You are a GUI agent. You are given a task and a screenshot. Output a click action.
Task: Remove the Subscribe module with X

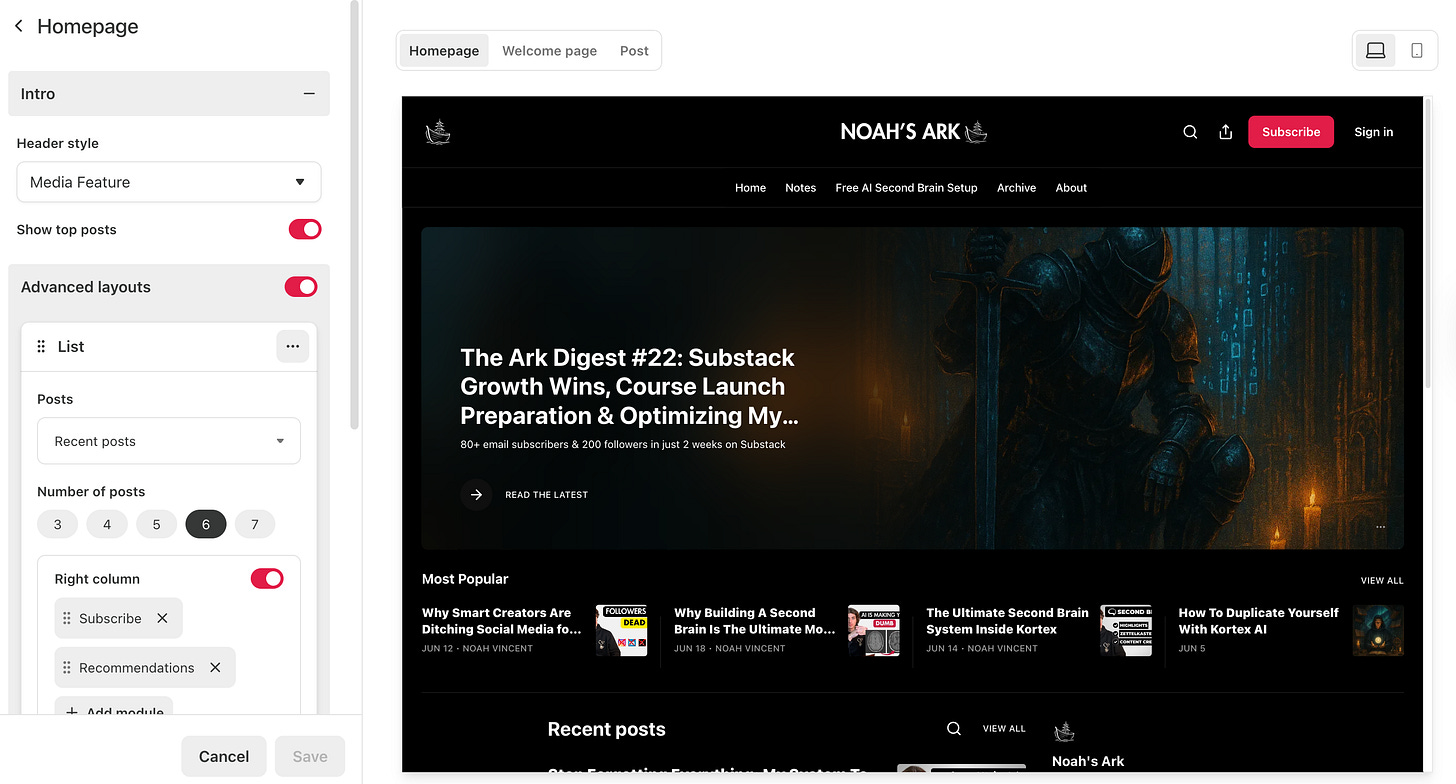click(x=162, y=618)
